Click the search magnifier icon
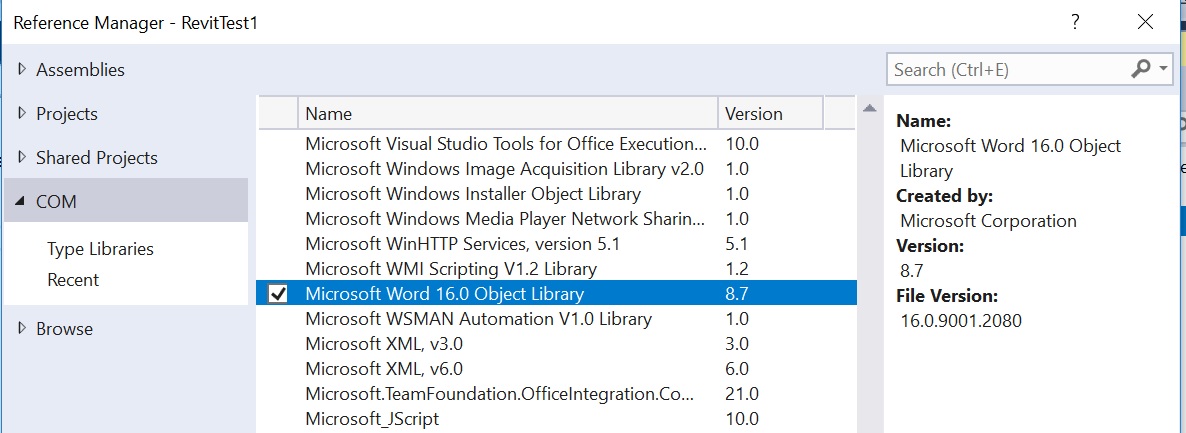 pyautogui.click(x=1141, y=69)
